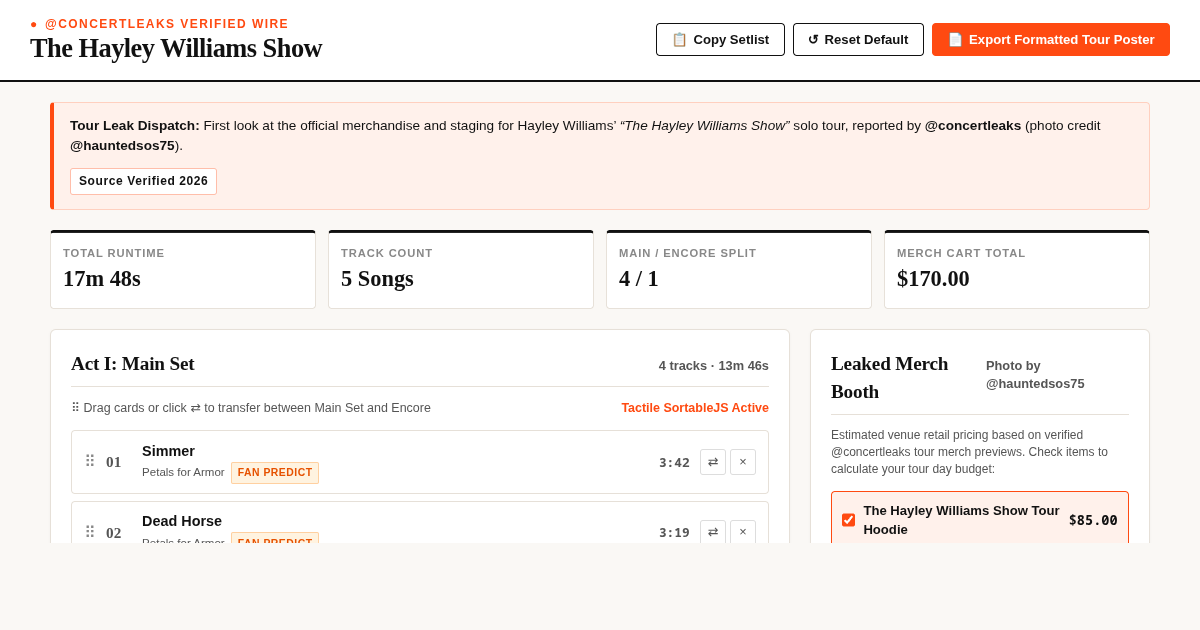Click FAN PREDICT tag on Simmer

click(275, 473)
